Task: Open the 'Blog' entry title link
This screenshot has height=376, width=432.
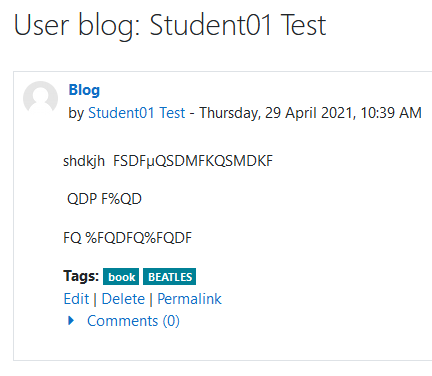Action: coord(84,90)
